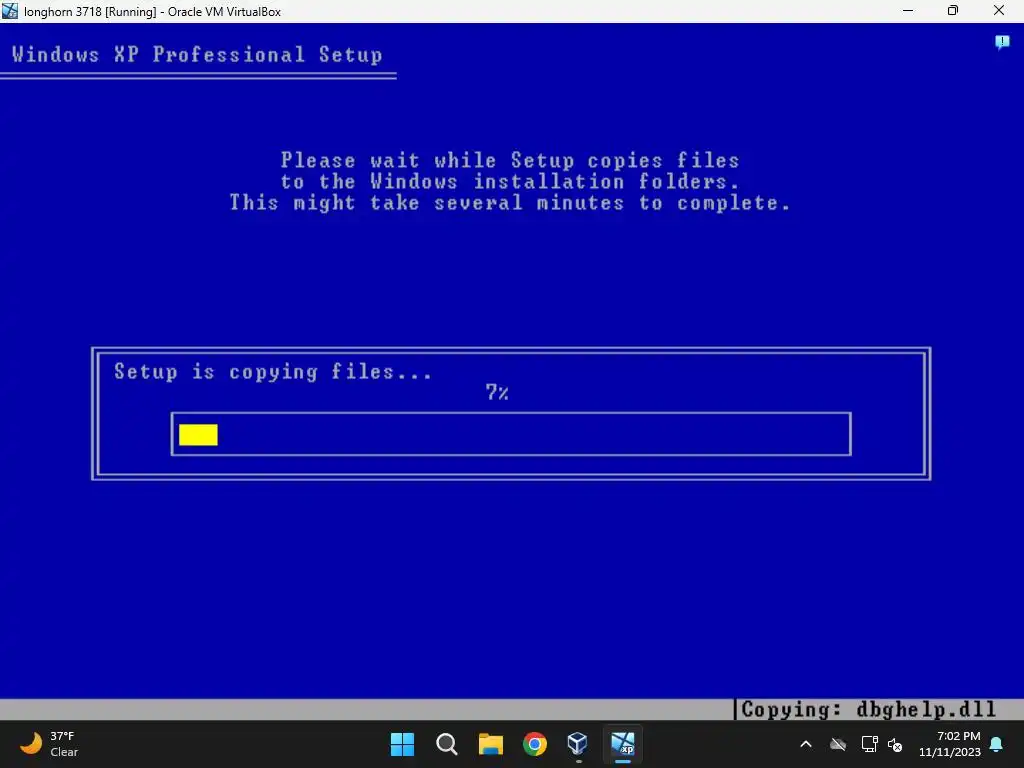Restore down the VirtualBox window
The width and height of the screenshot is (1024, 768).
(953, 10)
